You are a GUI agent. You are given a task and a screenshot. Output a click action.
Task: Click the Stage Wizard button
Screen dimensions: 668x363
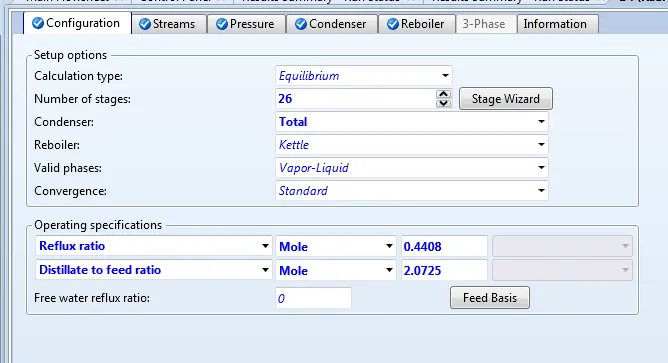[506, 99]
